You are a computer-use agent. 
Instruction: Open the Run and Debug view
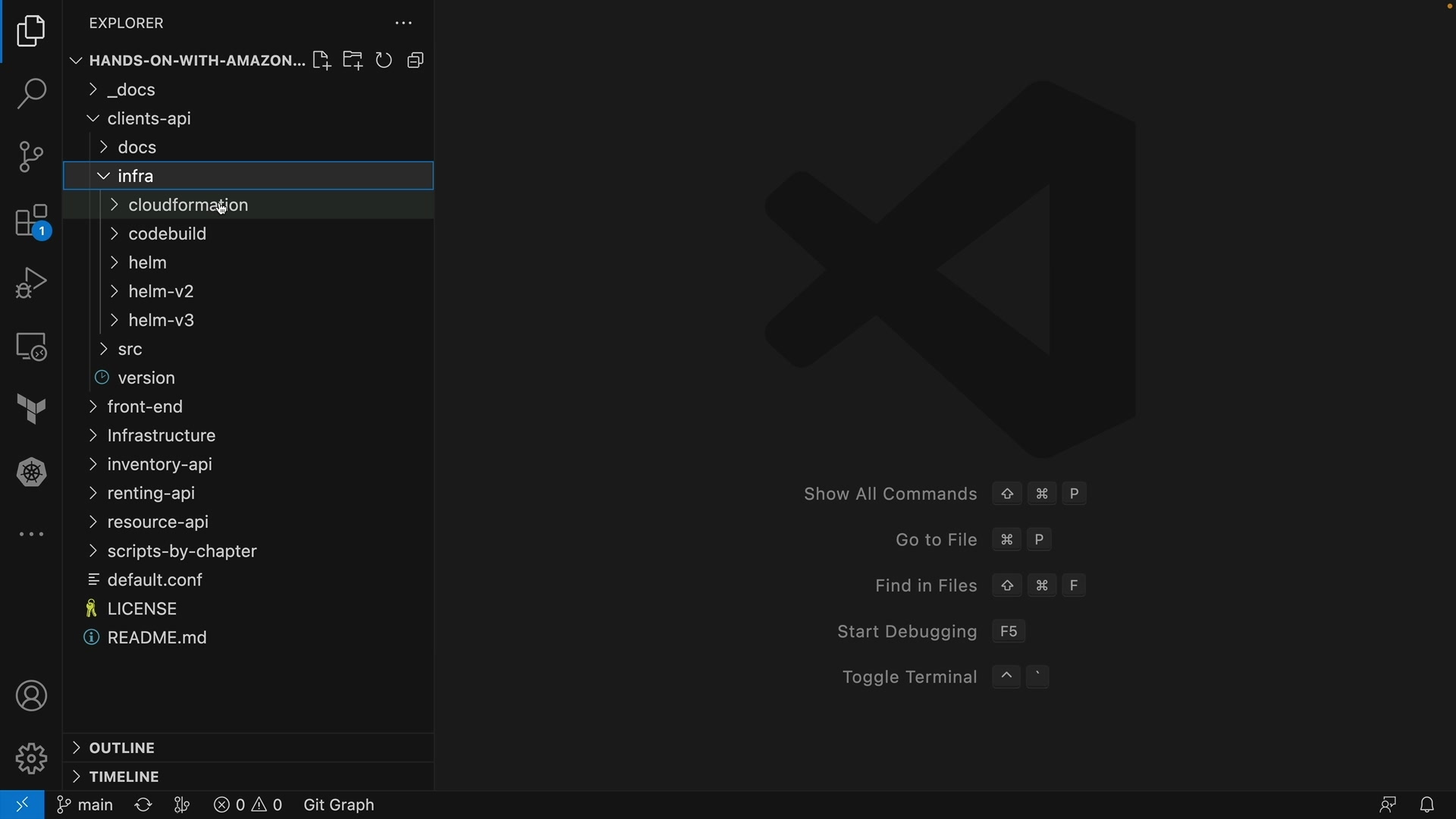[x=31, y=283]
